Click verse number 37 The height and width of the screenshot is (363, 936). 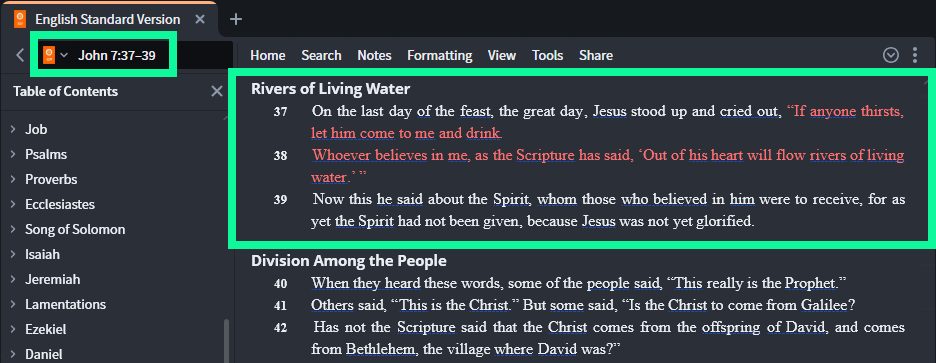[x=281, y=112]
